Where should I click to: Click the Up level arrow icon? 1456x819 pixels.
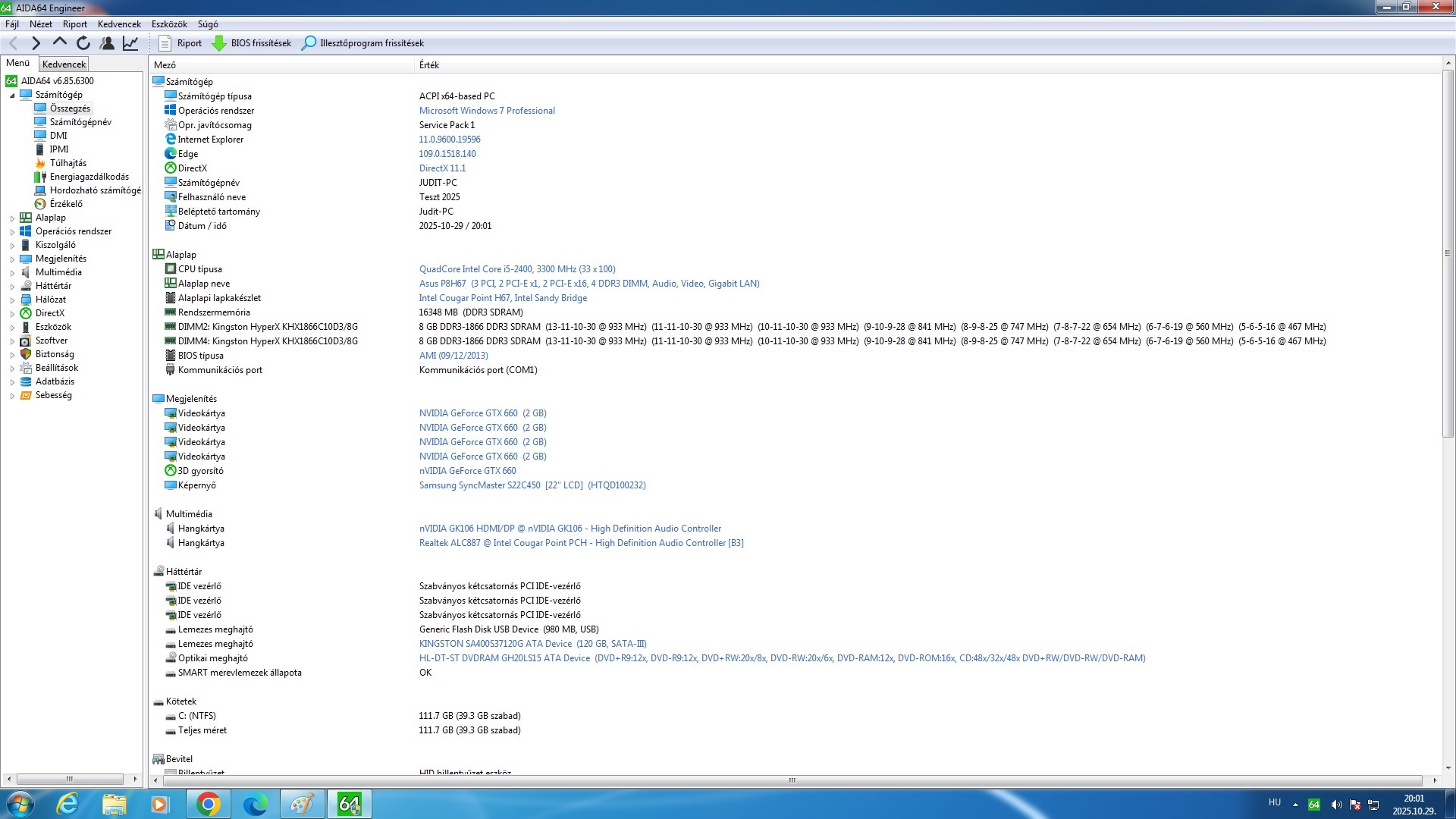coord(60,43)
